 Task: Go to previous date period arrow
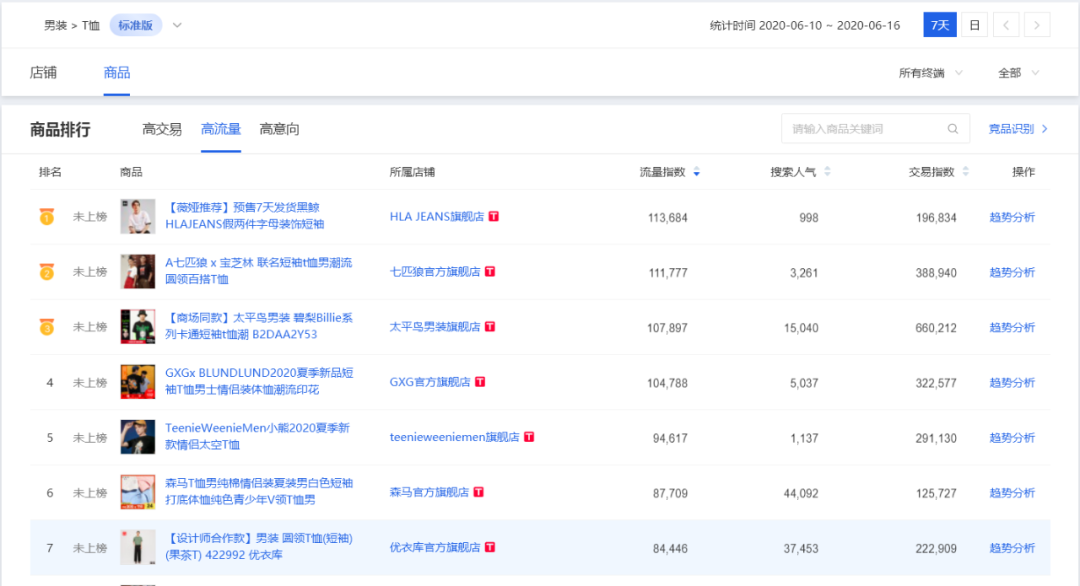1007,25
